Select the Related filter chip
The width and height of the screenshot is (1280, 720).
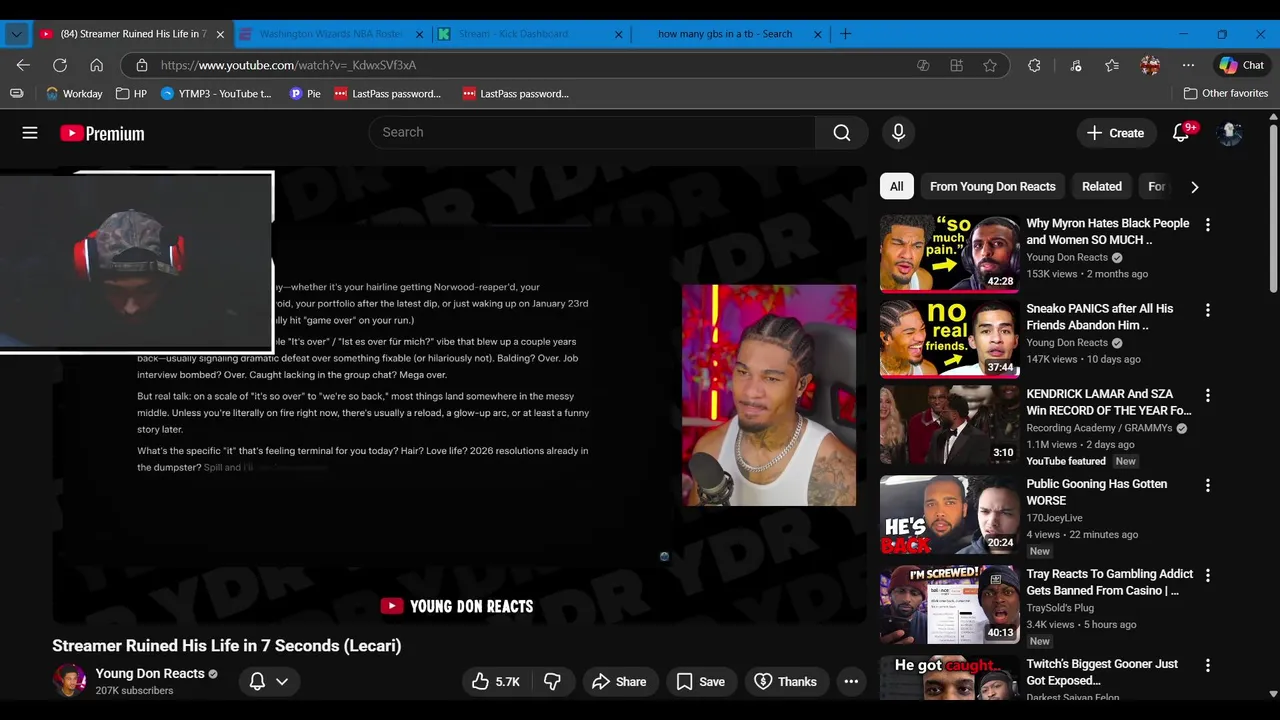pos(1101,187)
